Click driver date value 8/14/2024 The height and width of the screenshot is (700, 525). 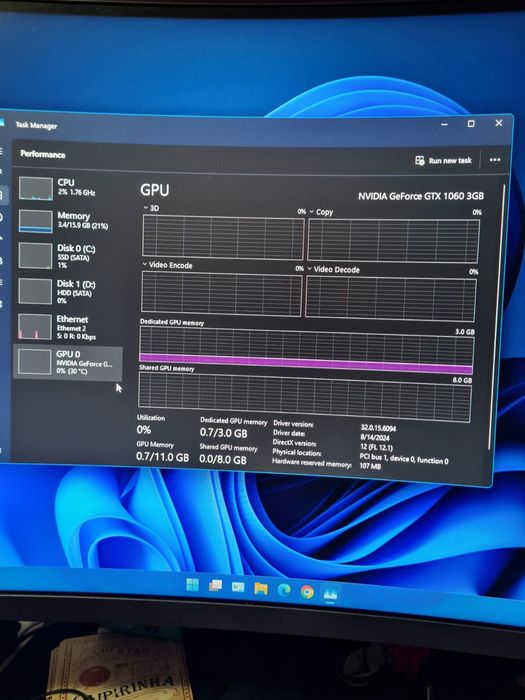click(375, 438)
